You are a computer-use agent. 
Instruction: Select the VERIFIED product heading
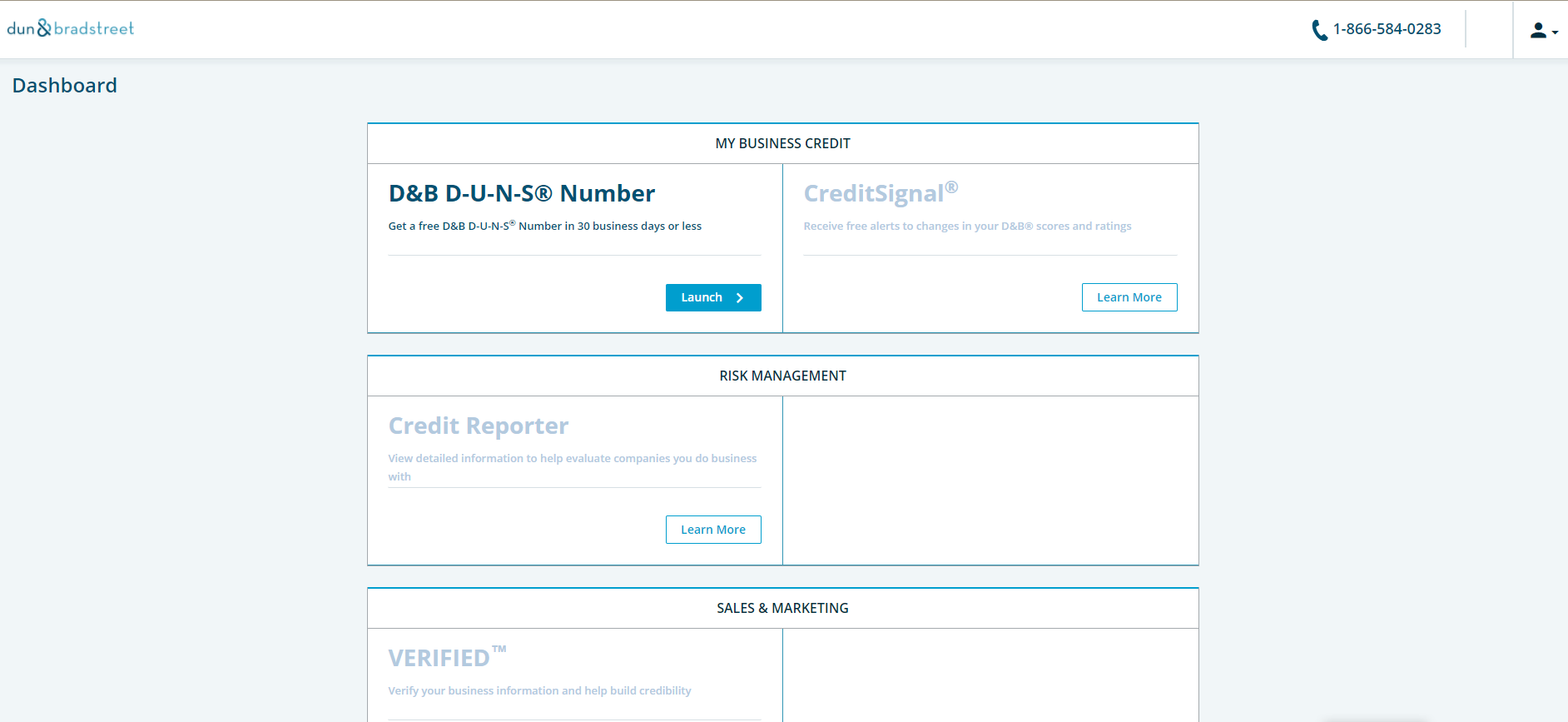pyautogui.click(x=447, y=657)
